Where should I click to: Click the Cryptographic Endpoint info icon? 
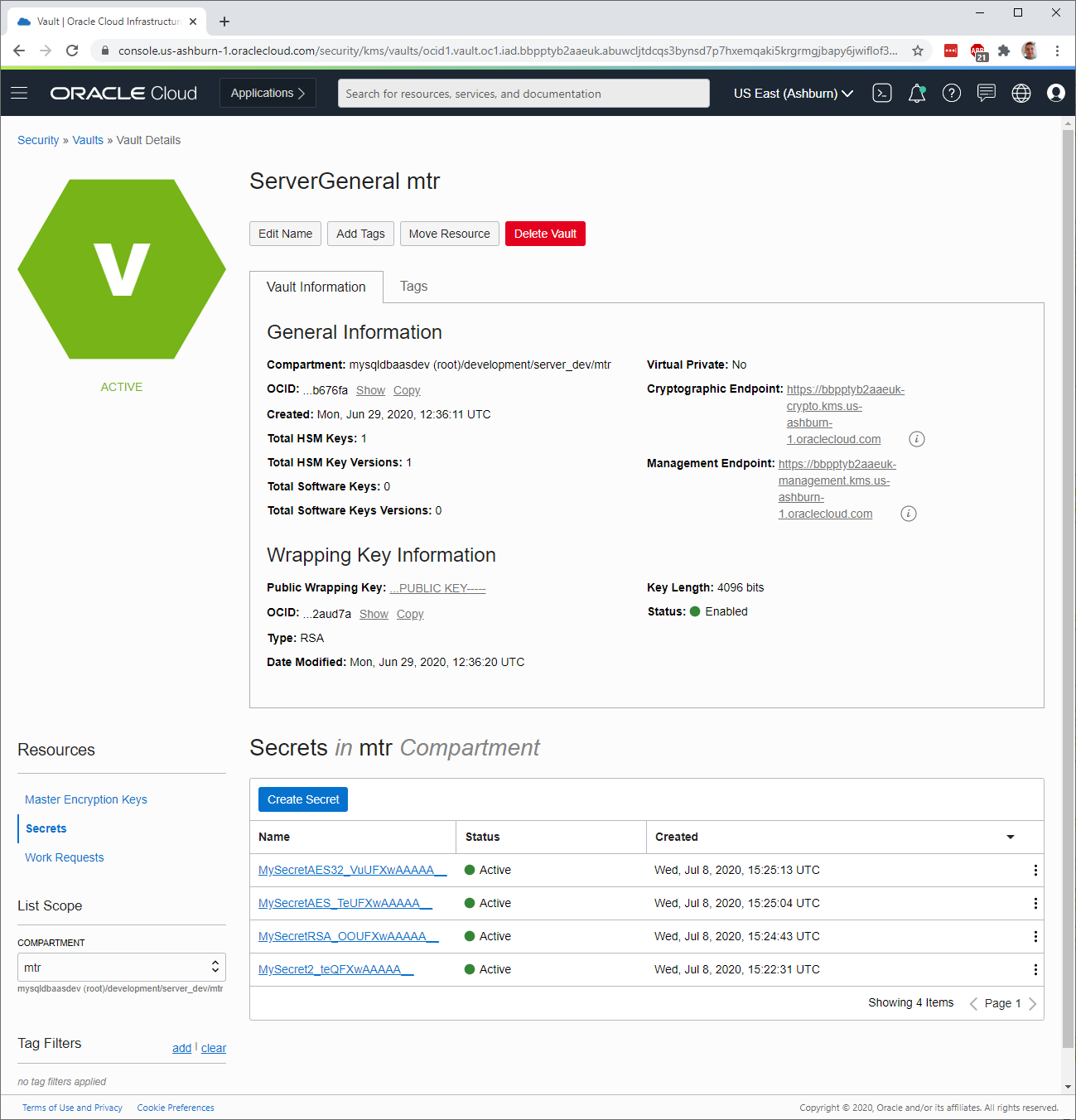(x=917, y=439)
